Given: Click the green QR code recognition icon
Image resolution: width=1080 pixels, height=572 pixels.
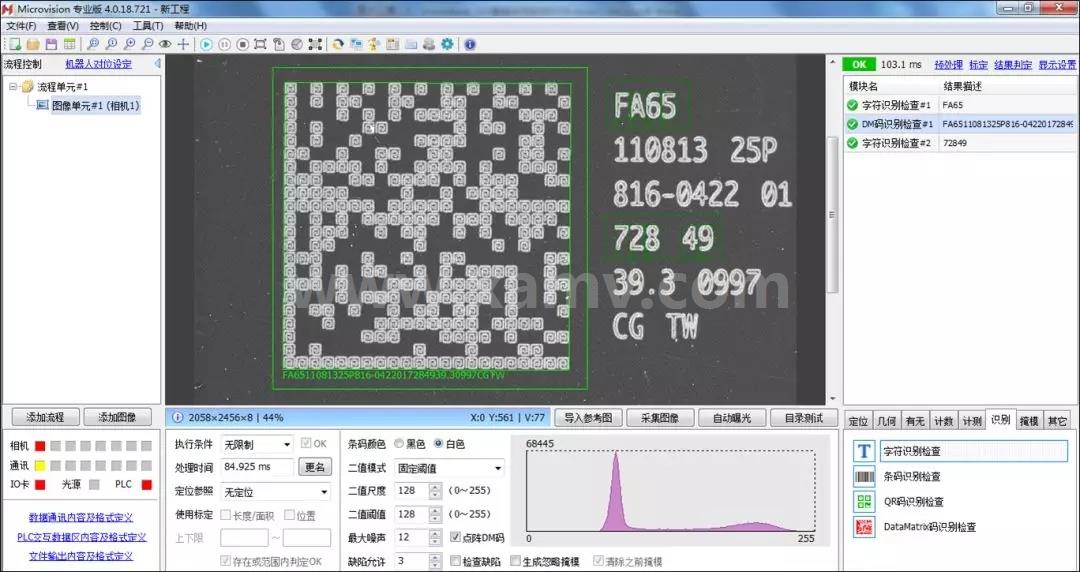Looking at the screenshot, I should tap(864, 502).
